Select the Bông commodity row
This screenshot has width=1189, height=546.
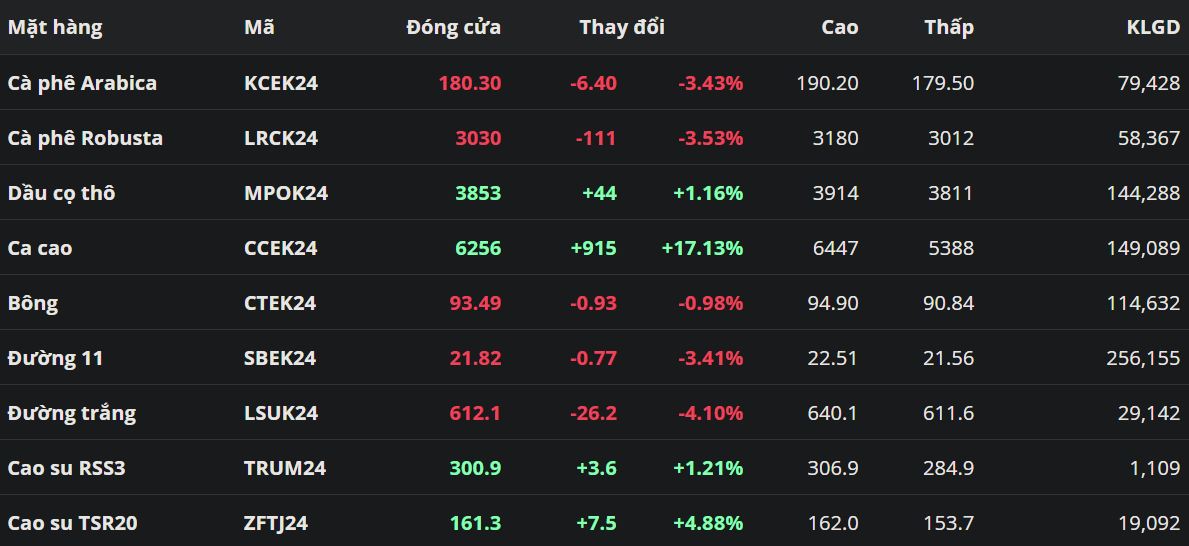point(33,303)
